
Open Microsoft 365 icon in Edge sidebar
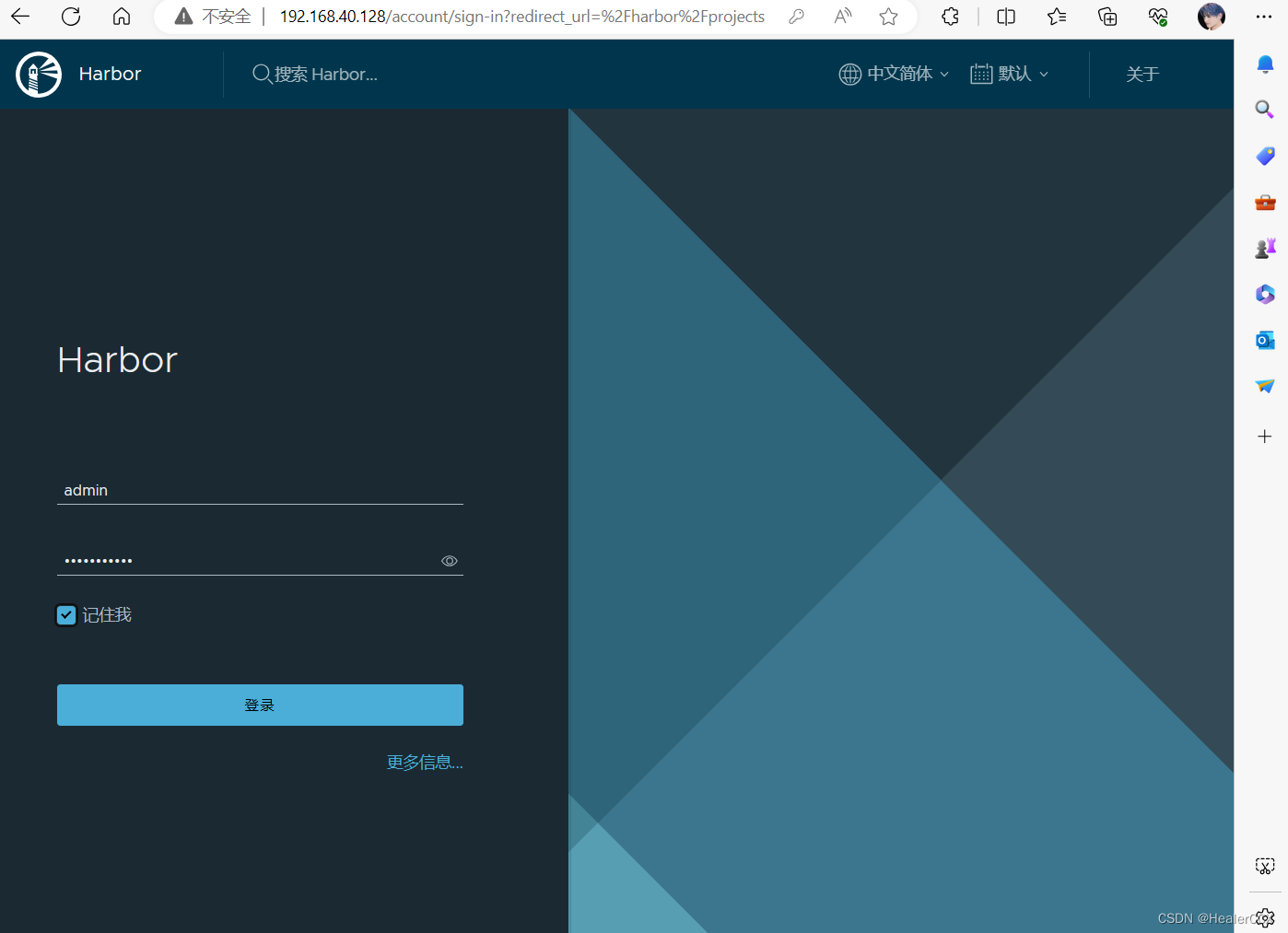click(x=1265, y=294)
